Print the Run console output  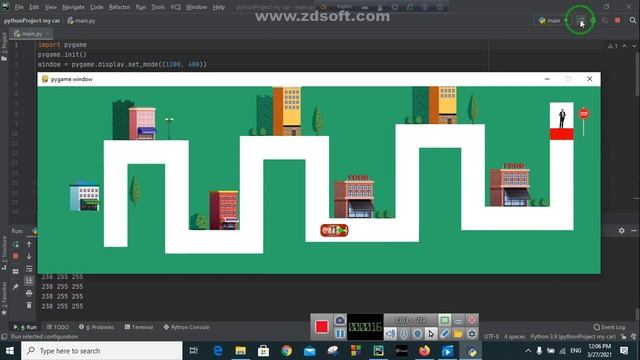click(29, 293)
